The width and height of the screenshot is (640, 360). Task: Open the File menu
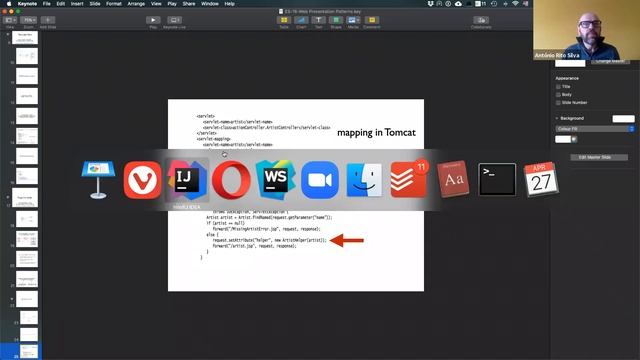(x=47, y=4)
